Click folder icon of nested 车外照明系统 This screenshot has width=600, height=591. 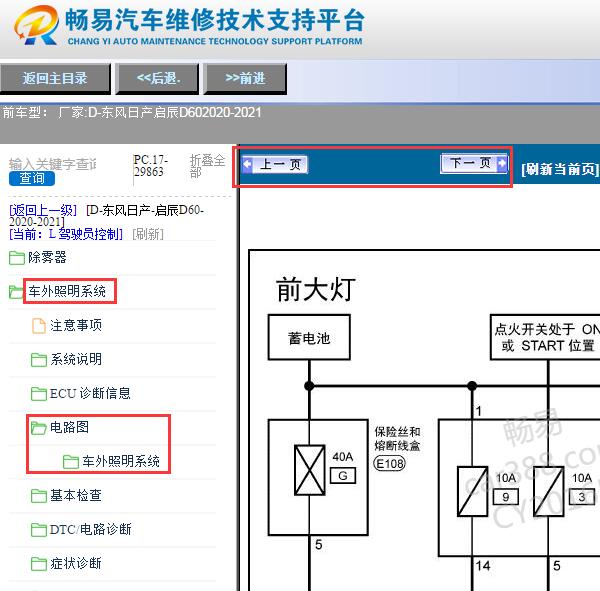click(71, 462)
